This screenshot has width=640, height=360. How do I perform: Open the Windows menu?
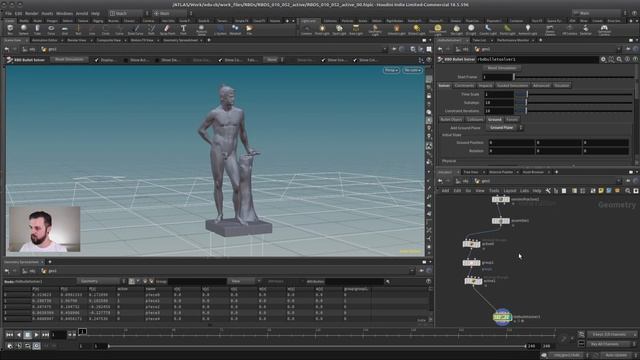tap(64, 13)
